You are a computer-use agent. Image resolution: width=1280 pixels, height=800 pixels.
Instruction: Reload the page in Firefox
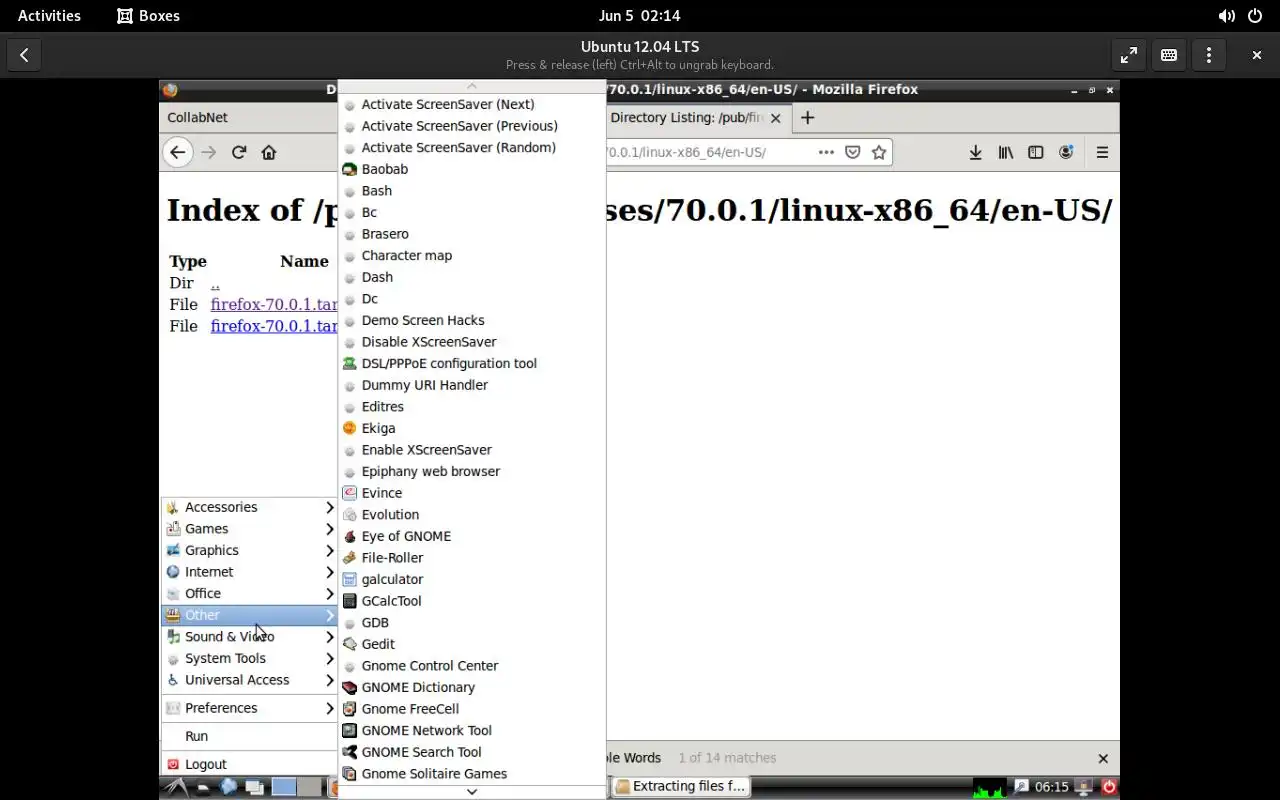pyautogui.click(x=238, y=152)
